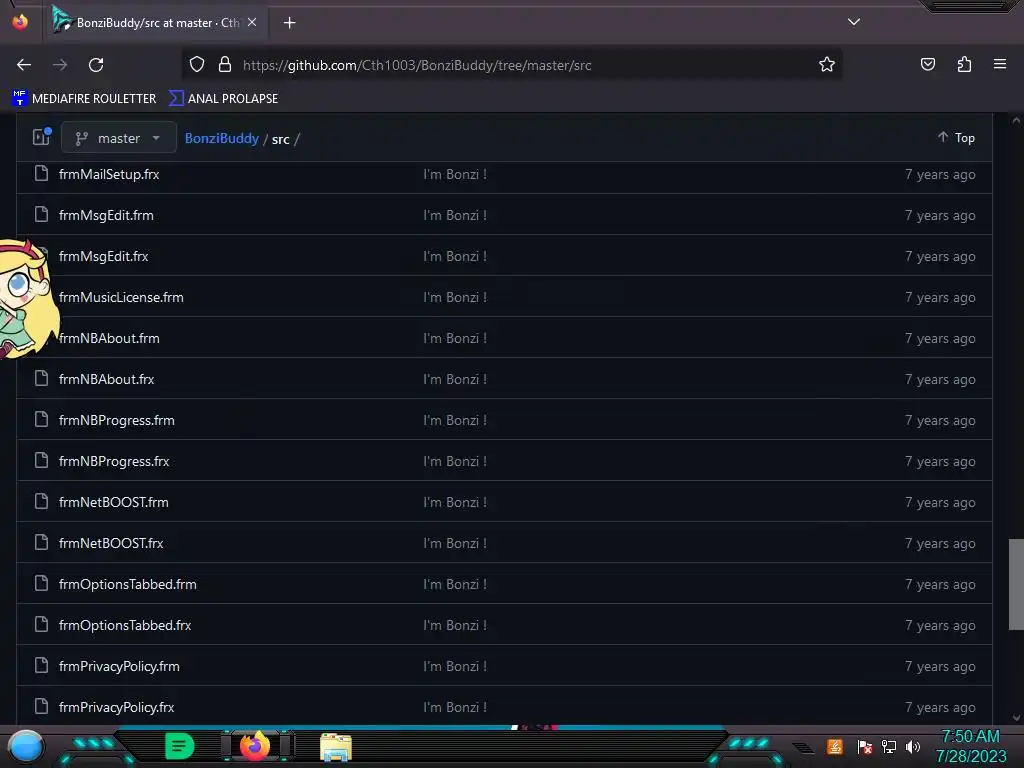The width and height of the screenshot is (1024, 768).
Task: Expand the file tree side panel
Action: [x=41, y=137]
